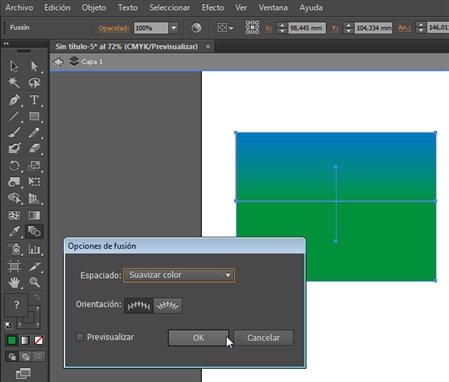Select the Artboard tool

pos(14,266)
